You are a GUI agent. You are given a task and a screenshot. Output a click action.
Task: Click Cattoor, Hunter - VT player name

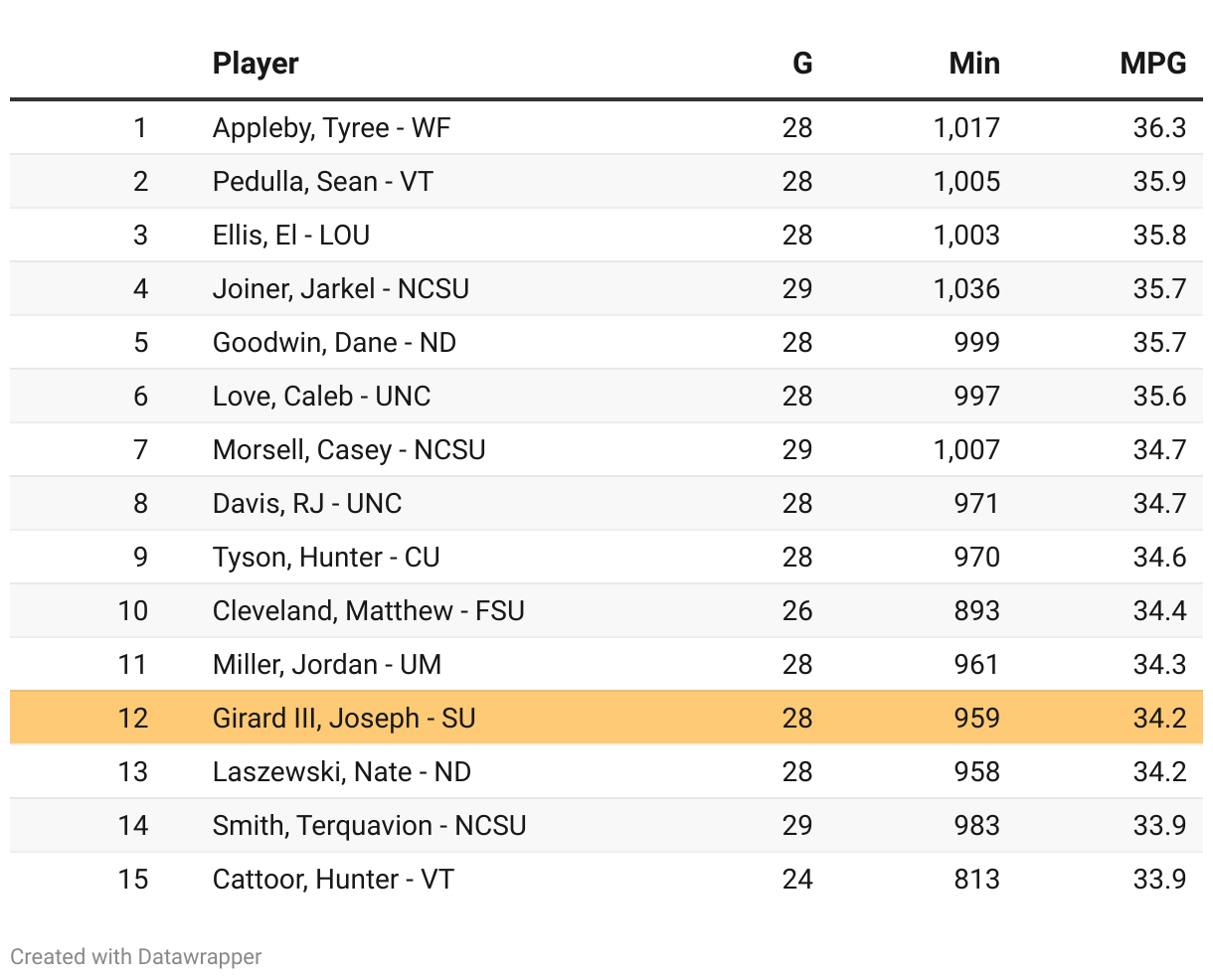tap(332, 880)
